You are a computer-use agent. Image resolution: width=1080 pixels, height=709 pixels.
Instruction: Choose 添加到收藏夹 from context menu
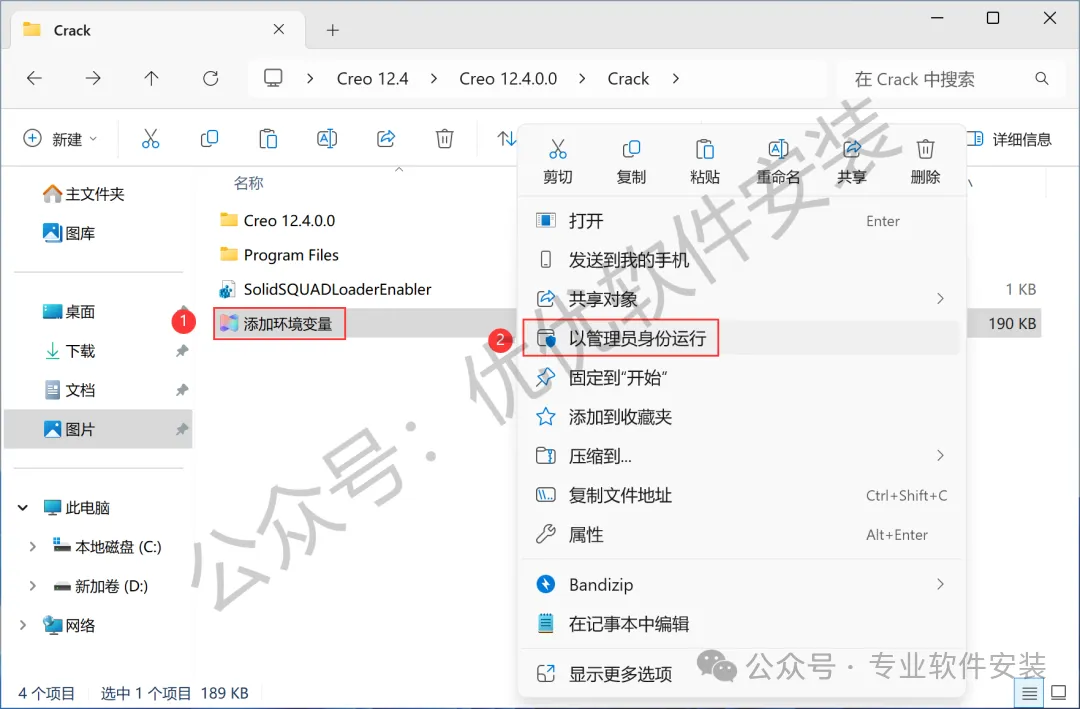coord(740,417)
